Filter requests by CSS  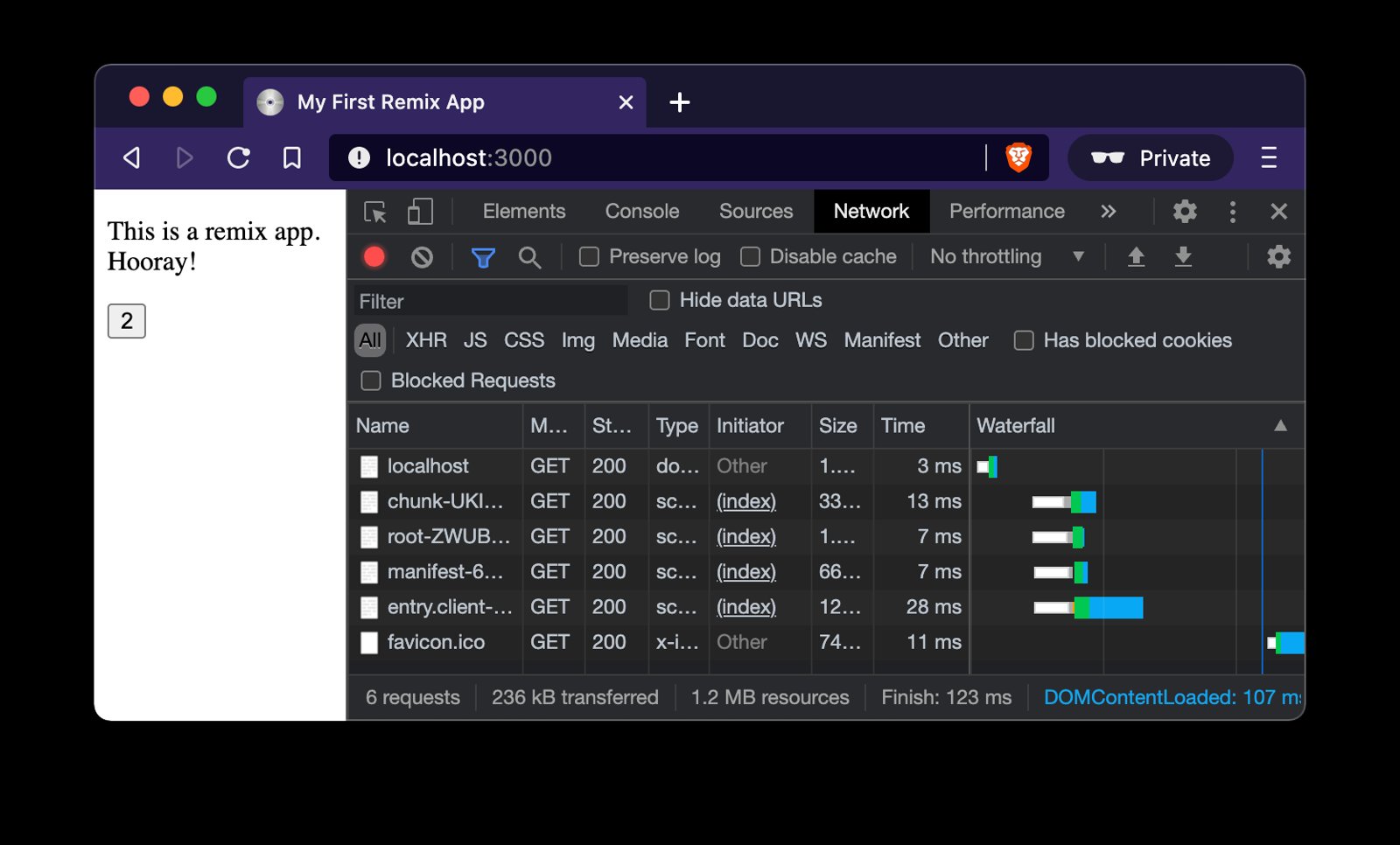click(x=524, y=340)
